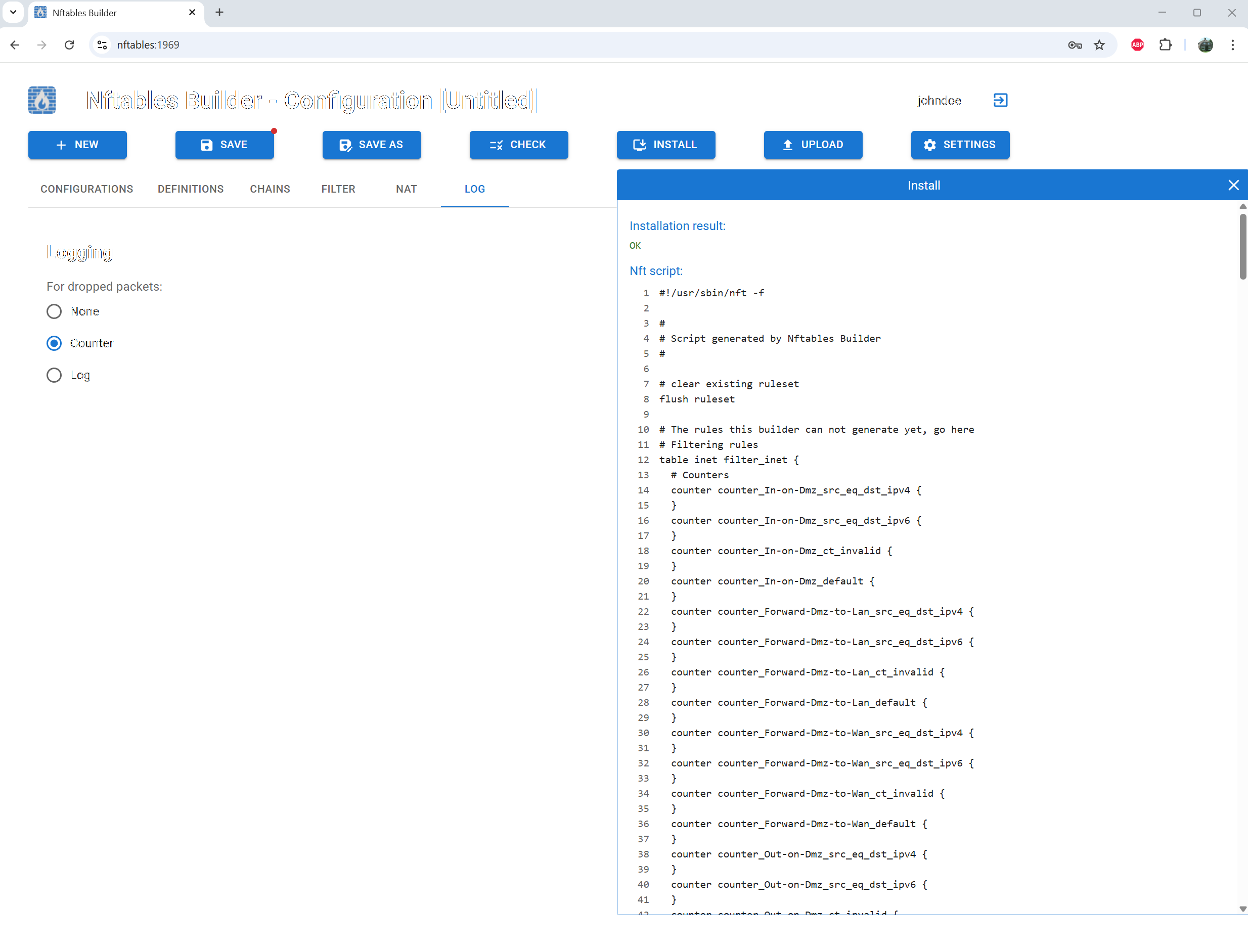Screen dimensions: 1248x952
Task: Select the None dropped-packets option
Action: [54, 311]
